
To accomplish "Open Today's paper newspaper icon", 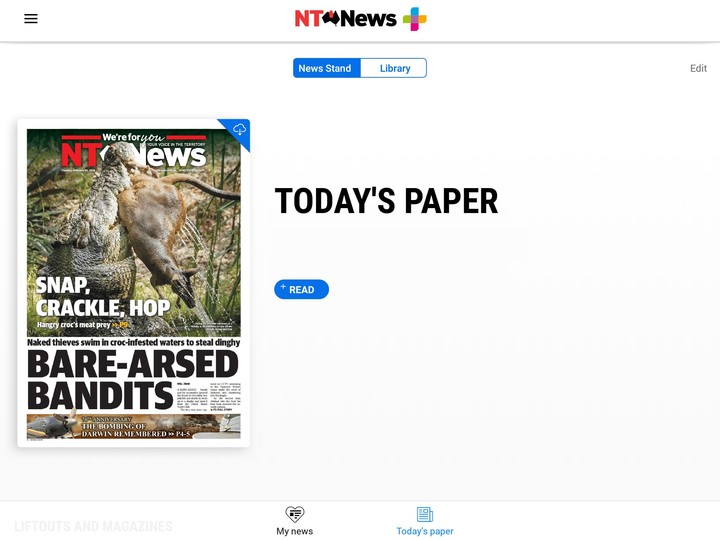I will pos(425,514).
